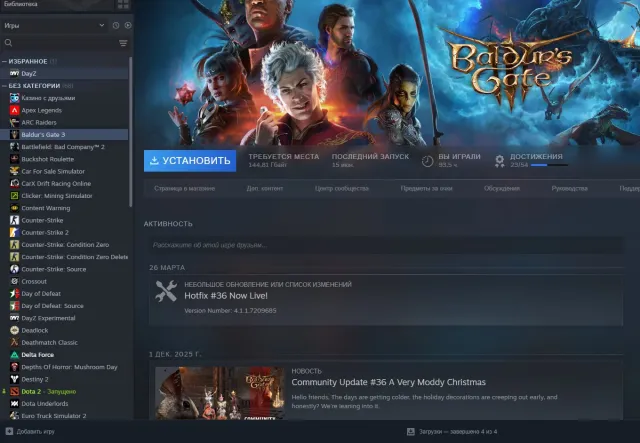Select Counter-Strike: Condition Zero Deleted Scenes entry

(x=64, y=257)
